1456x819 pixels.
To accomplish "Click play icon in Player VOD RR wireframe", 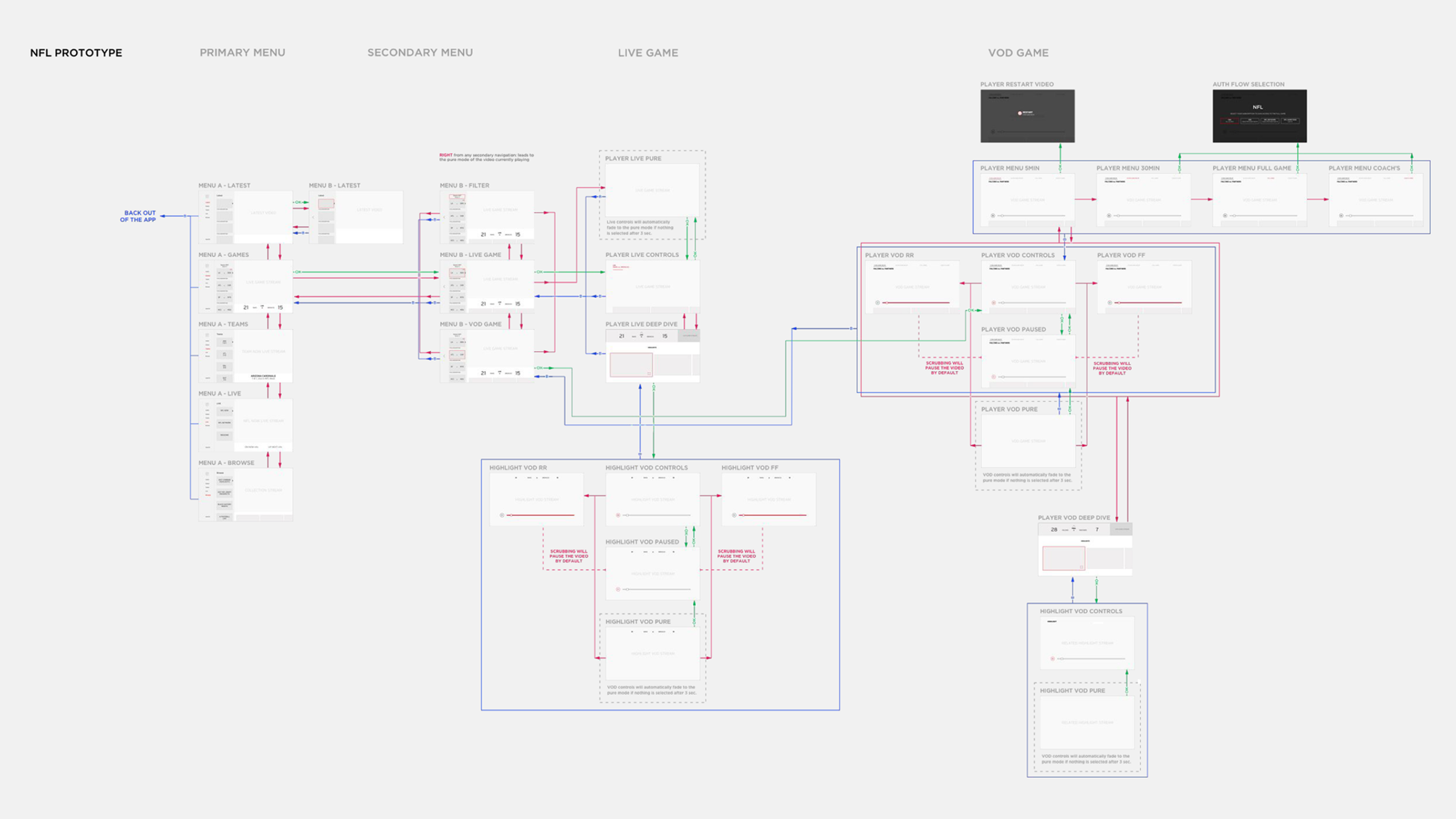I will (x=877, y=303).
